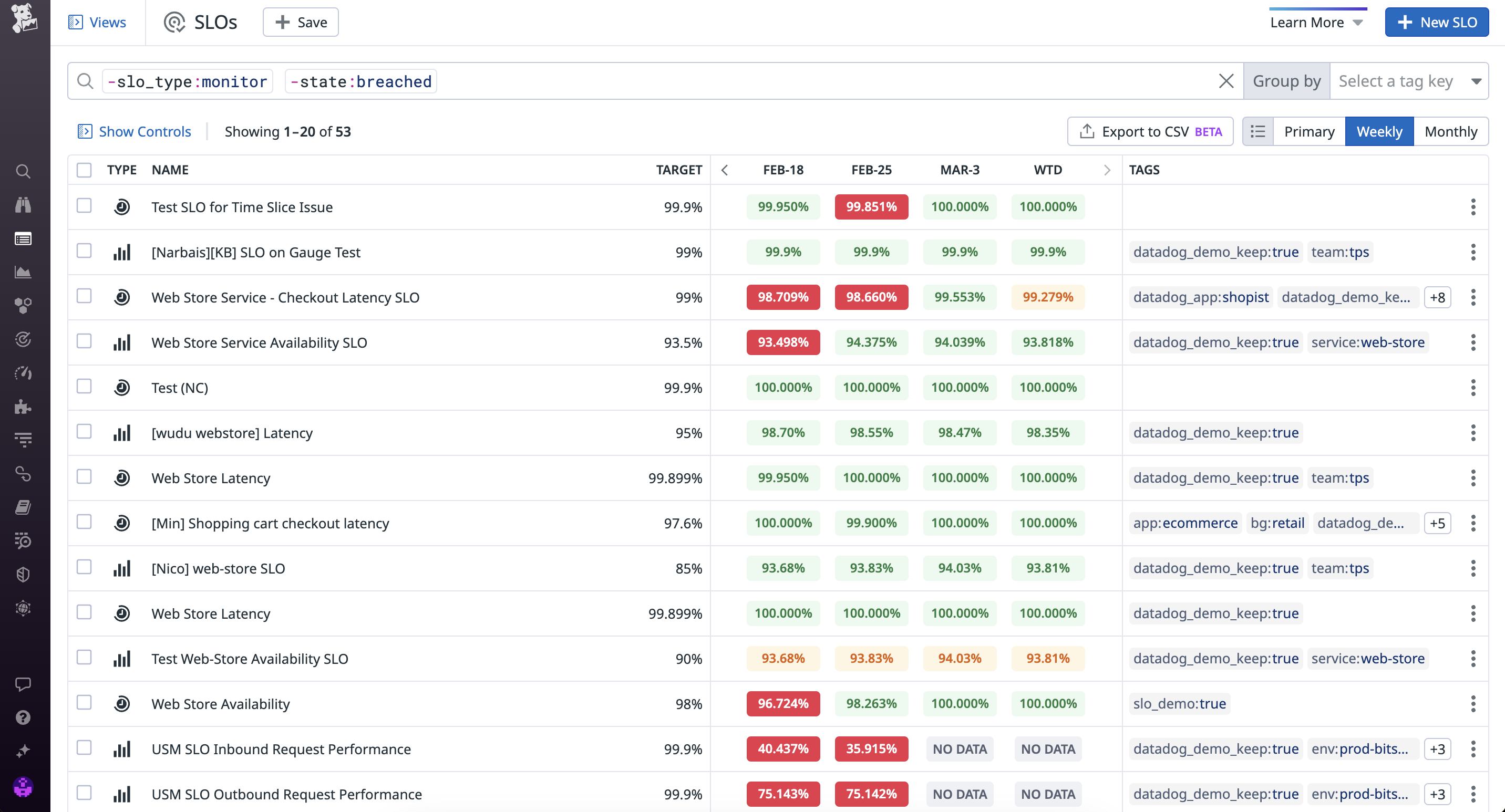Expand +3 tags on USM SLO Inbound row
Image resolution: width=1505 pixels, height=812 pixels.
tap(1437, 749)
